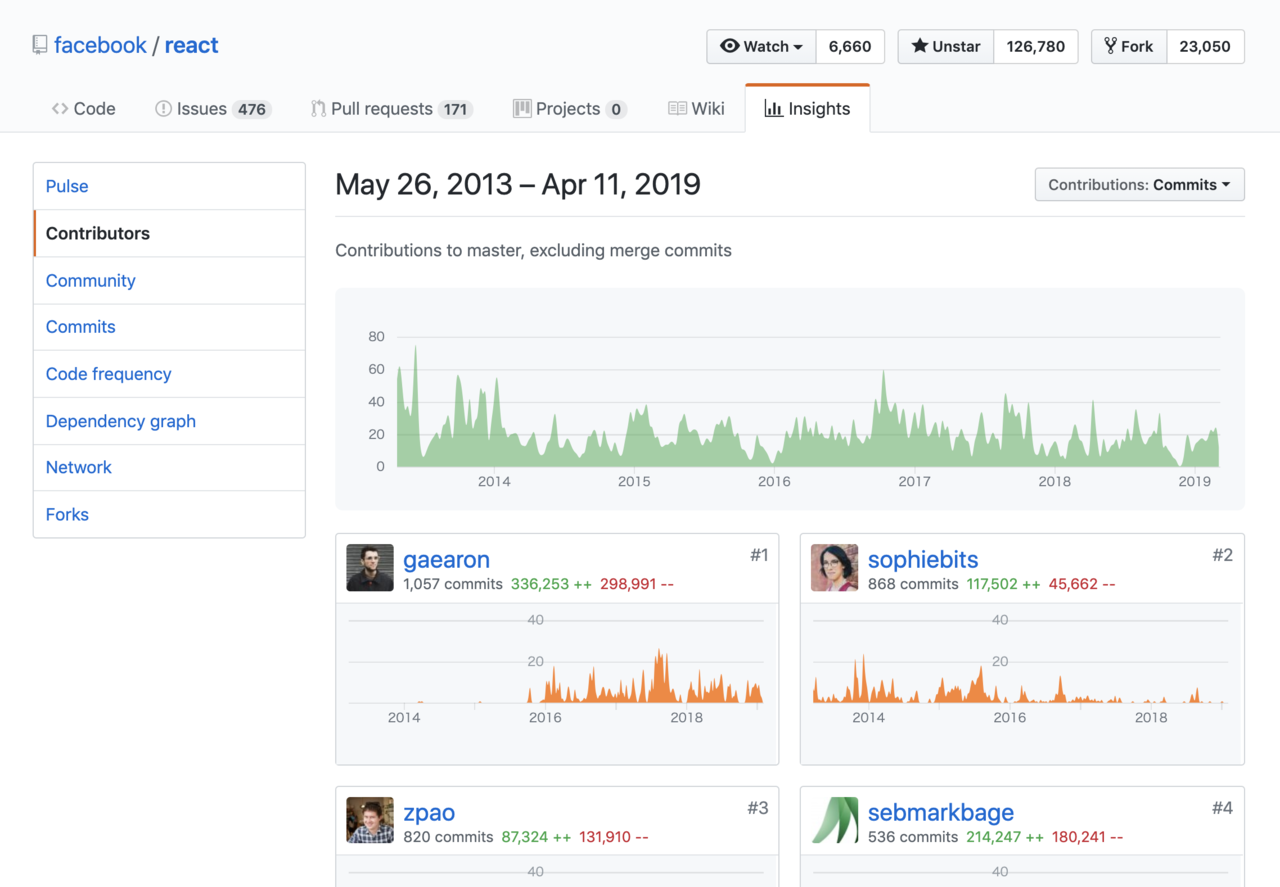Open gaearon's avatar thumbnail
The image size is (1280, 887).
(x=370, y=568)
